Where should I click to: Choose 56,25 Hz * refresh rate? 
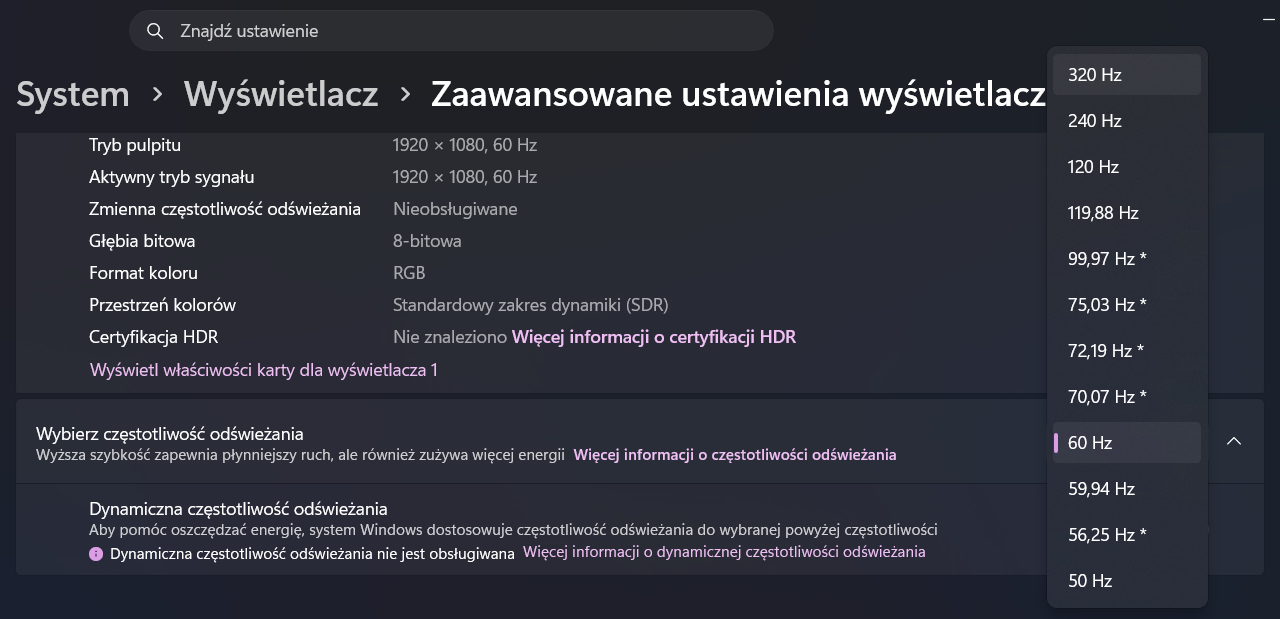[1127, 535]
